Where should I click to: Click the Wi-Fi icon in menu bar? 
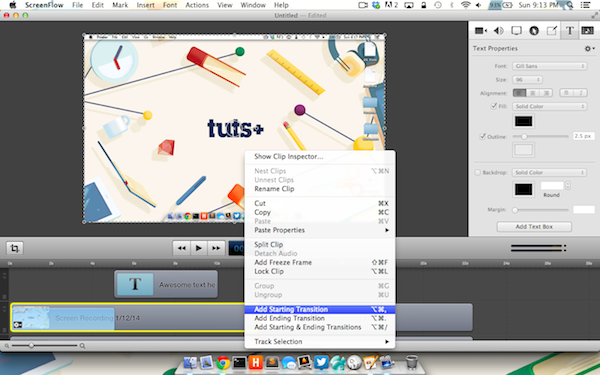(465, 5)
